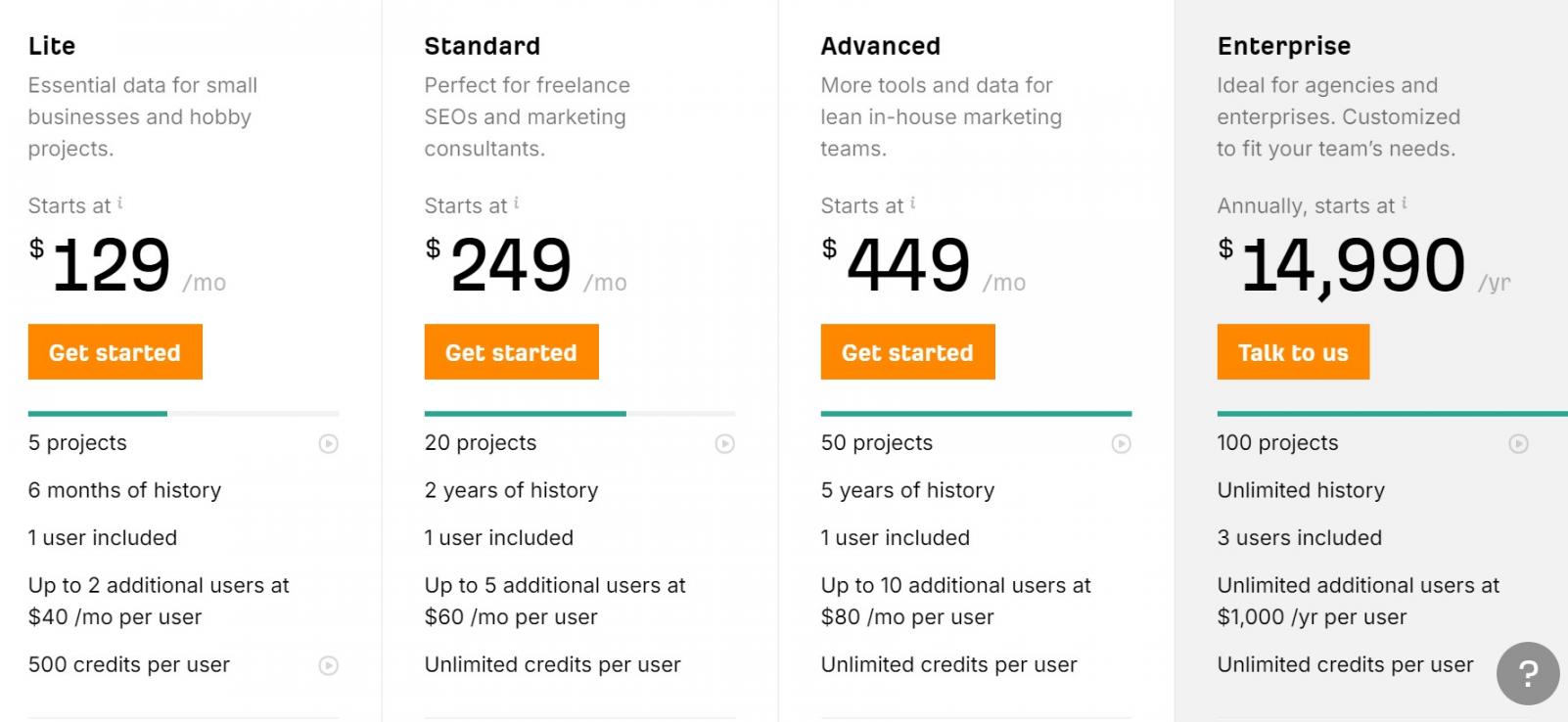
Task: Click the Advanced plan heading
Action: [881, 46]
